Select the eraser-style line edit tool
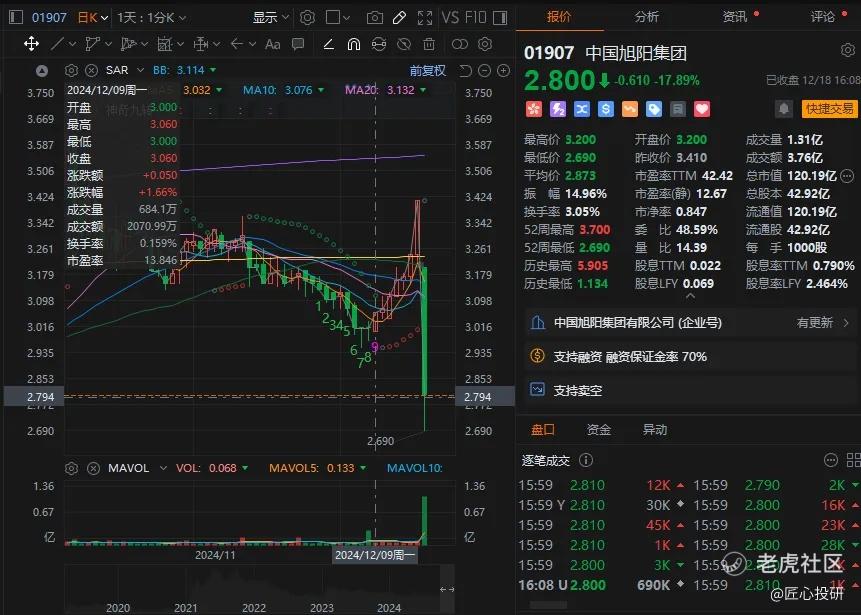 coord(328,43)
